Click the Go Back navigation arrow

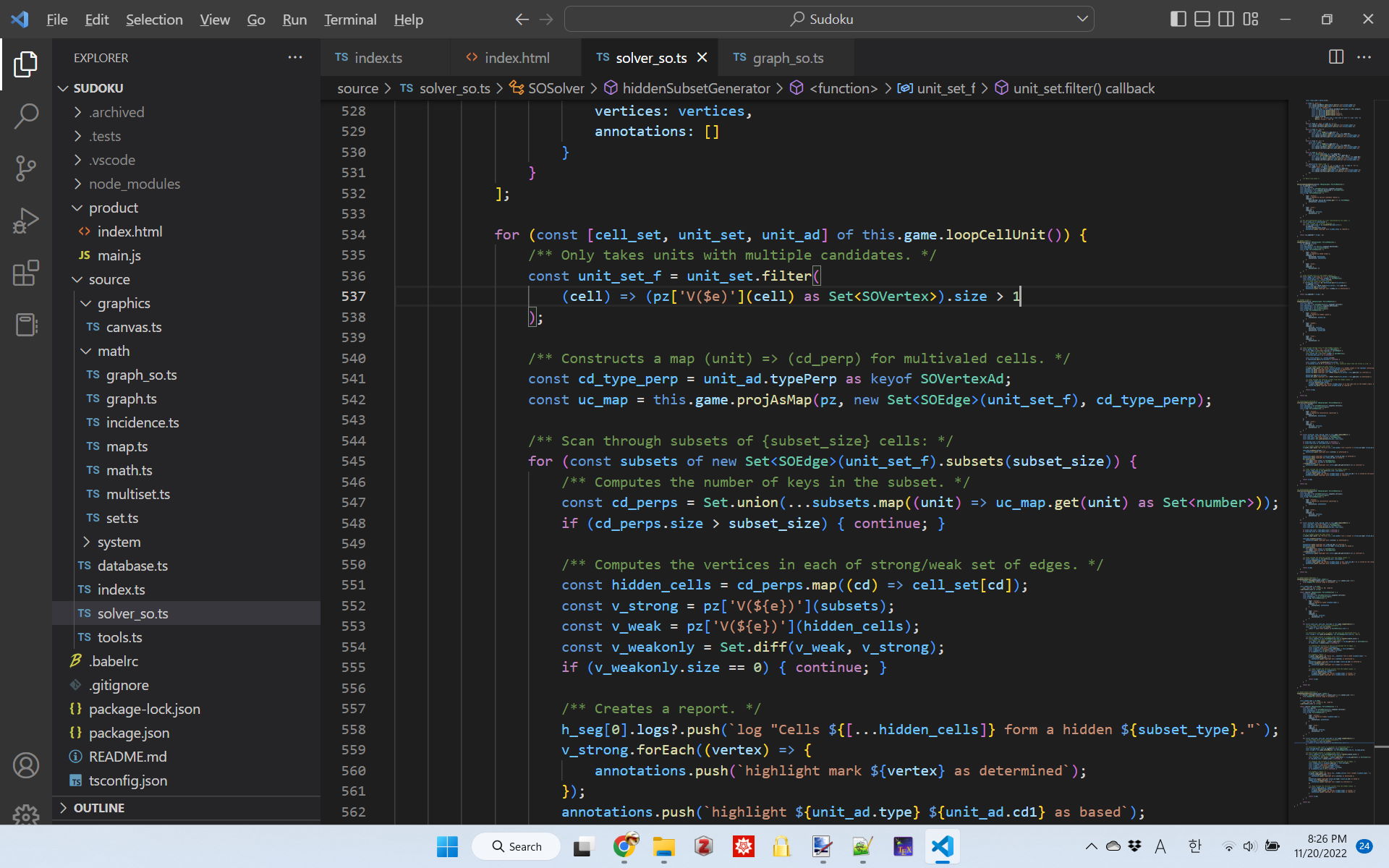tap(522, 20)
